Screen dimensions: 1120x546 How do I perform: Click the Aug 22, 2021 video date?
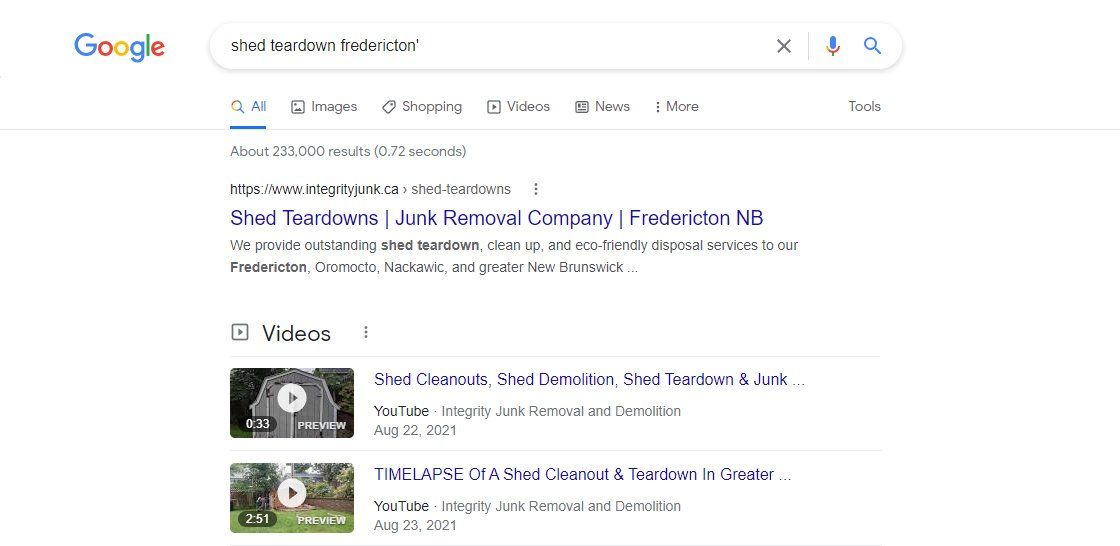tap(415, 430)
